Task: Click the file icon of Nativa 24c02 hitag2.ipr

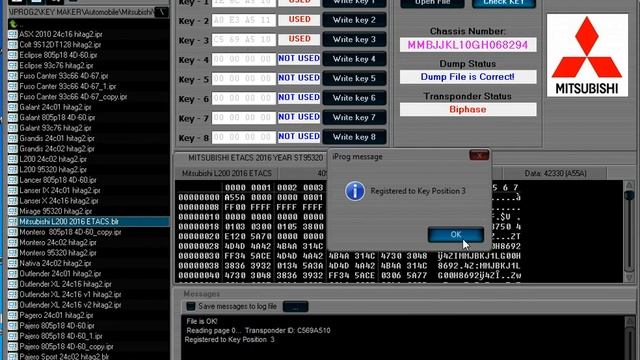Action: coord(13,263)
